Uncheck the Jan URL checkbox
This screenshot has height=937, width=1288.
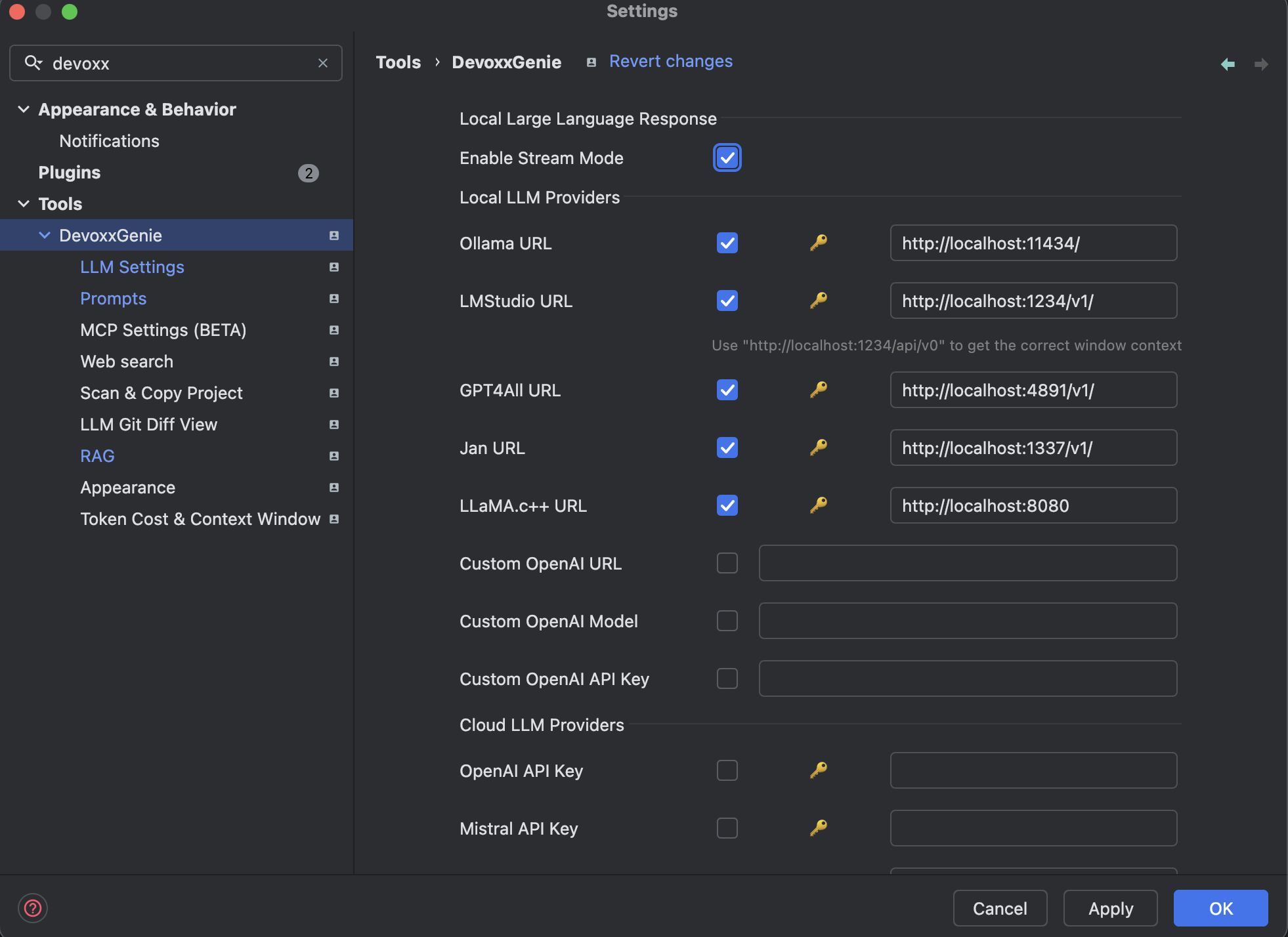pos(727,448)
